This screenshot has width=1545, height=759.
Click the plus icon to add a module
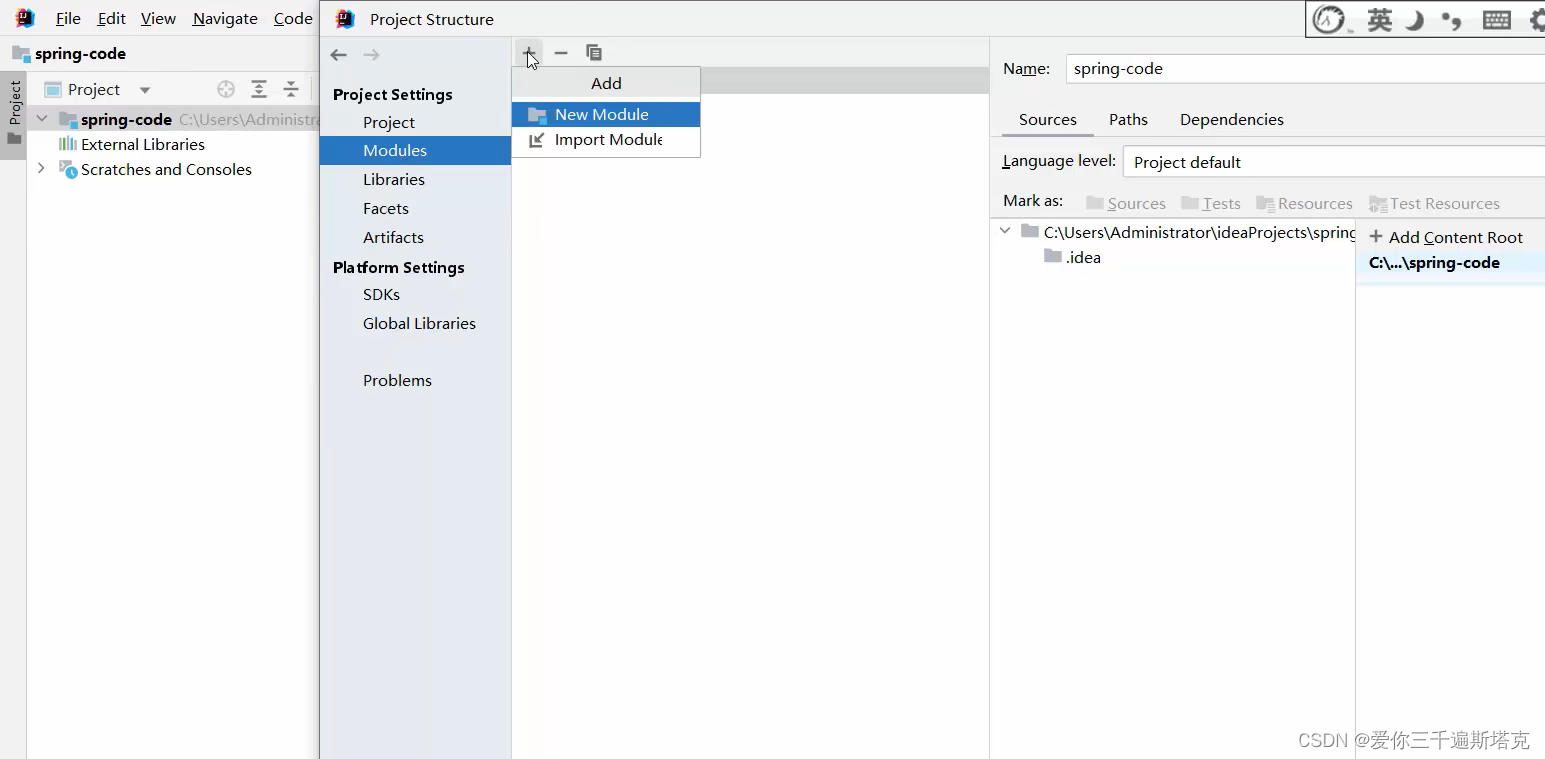coord(528,53)
